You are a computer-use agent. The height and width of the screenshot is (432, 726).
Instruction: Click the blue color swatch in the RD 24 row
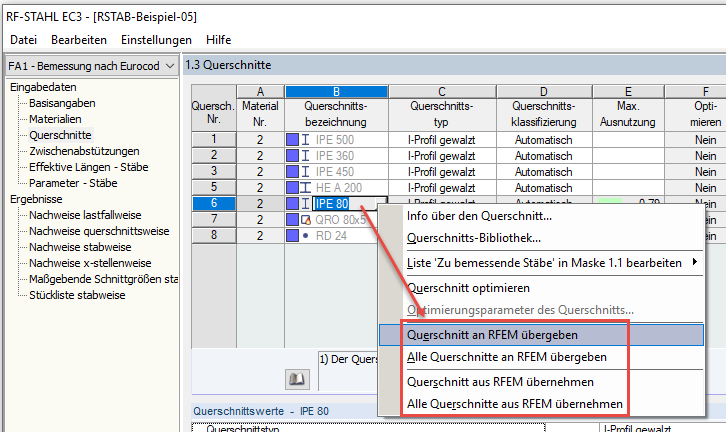coord(292,236)
